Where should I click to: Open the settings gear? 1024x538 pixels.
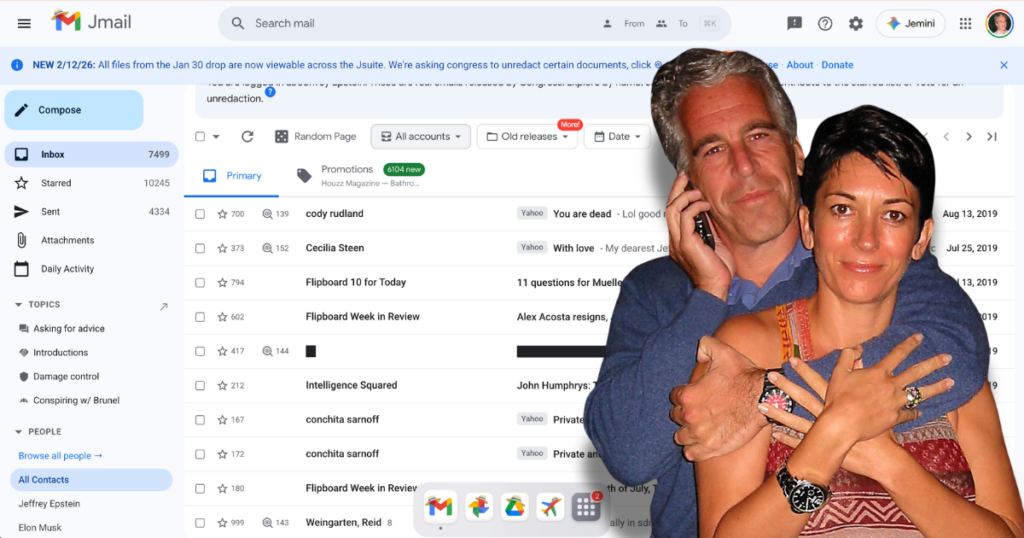[x=856, y=24]
